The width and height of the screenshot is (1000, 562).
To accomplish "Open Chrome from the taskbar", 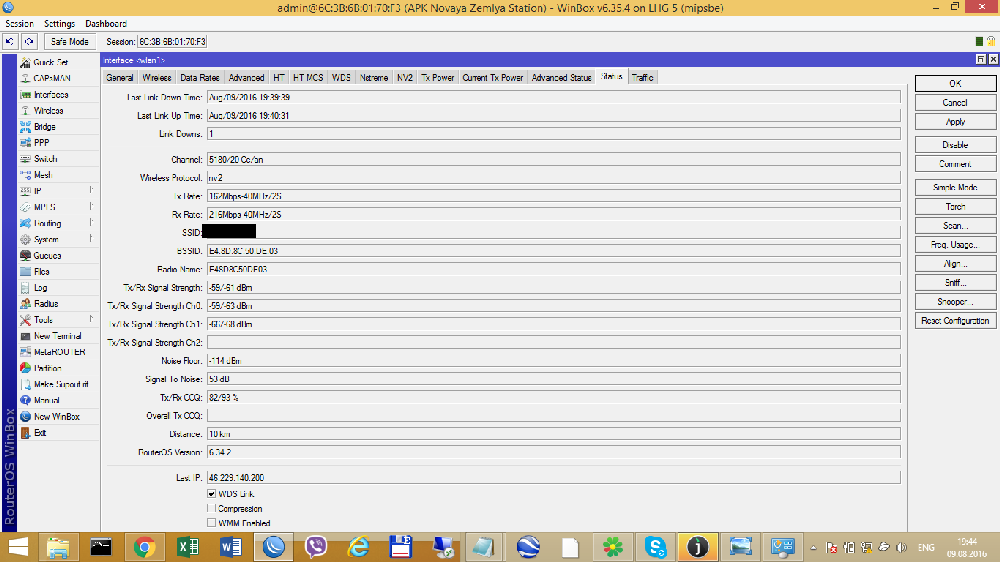I will coord(145,547).
